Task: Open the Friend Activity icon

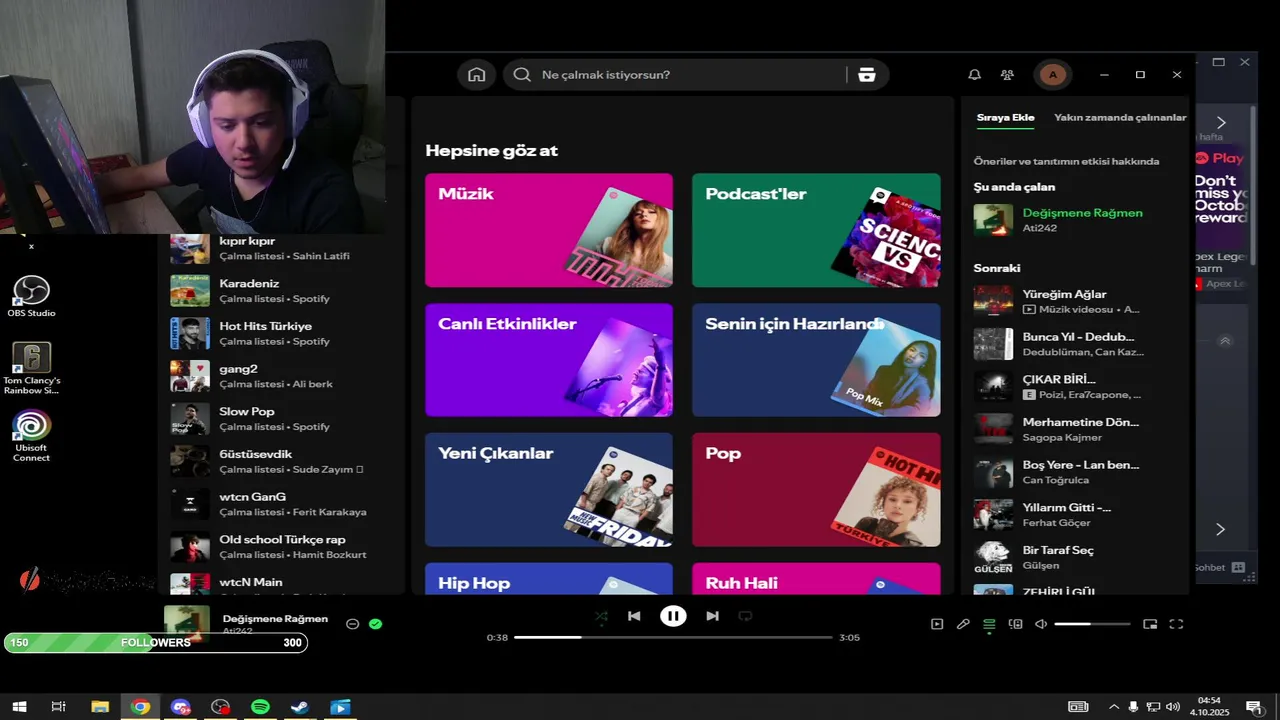Action: [1007, 75]
